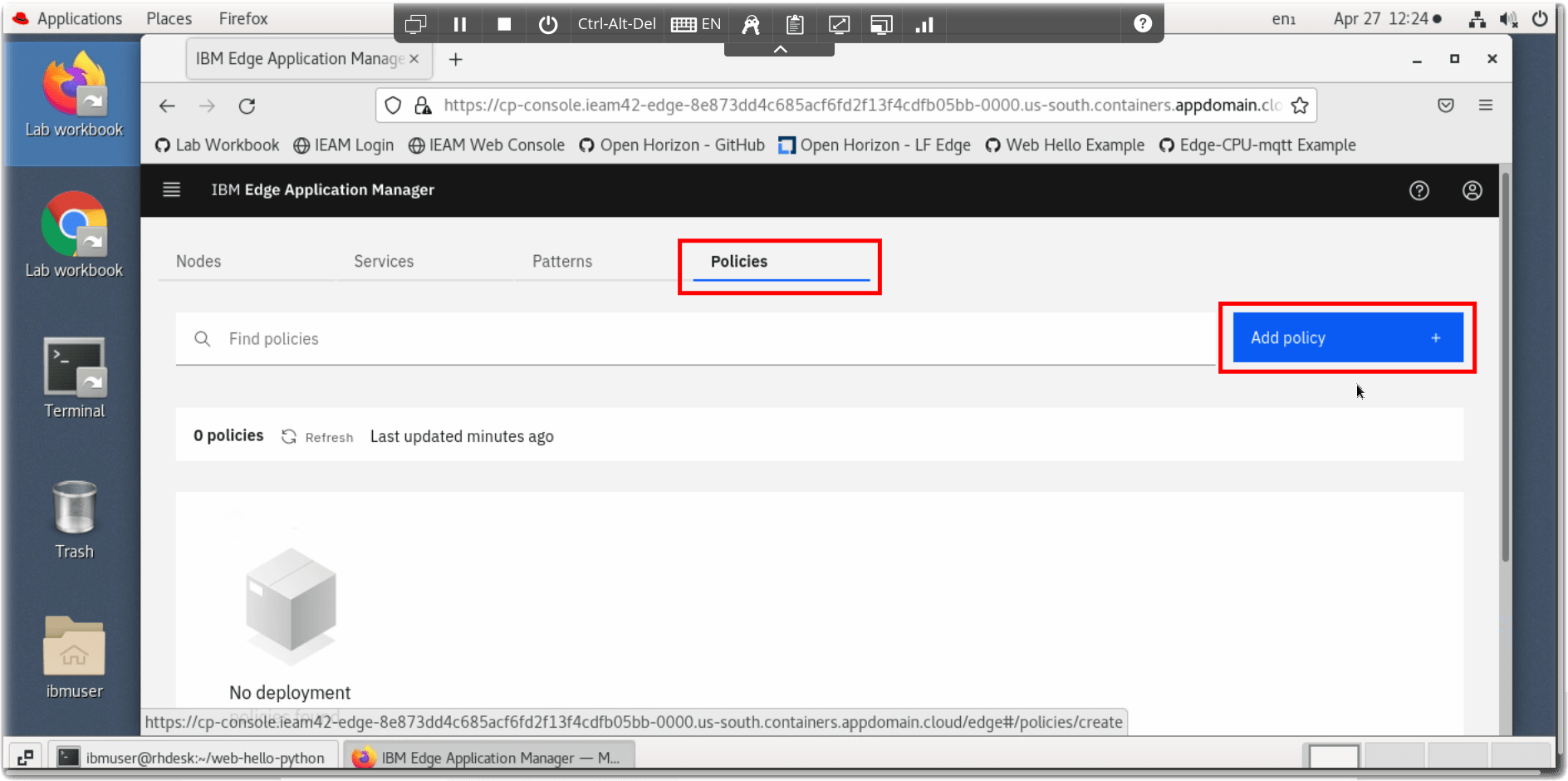The height and width of the screenshot is (781, 1568).
Task: Open the Places menu in the top panel
Action: pos(169,18)
